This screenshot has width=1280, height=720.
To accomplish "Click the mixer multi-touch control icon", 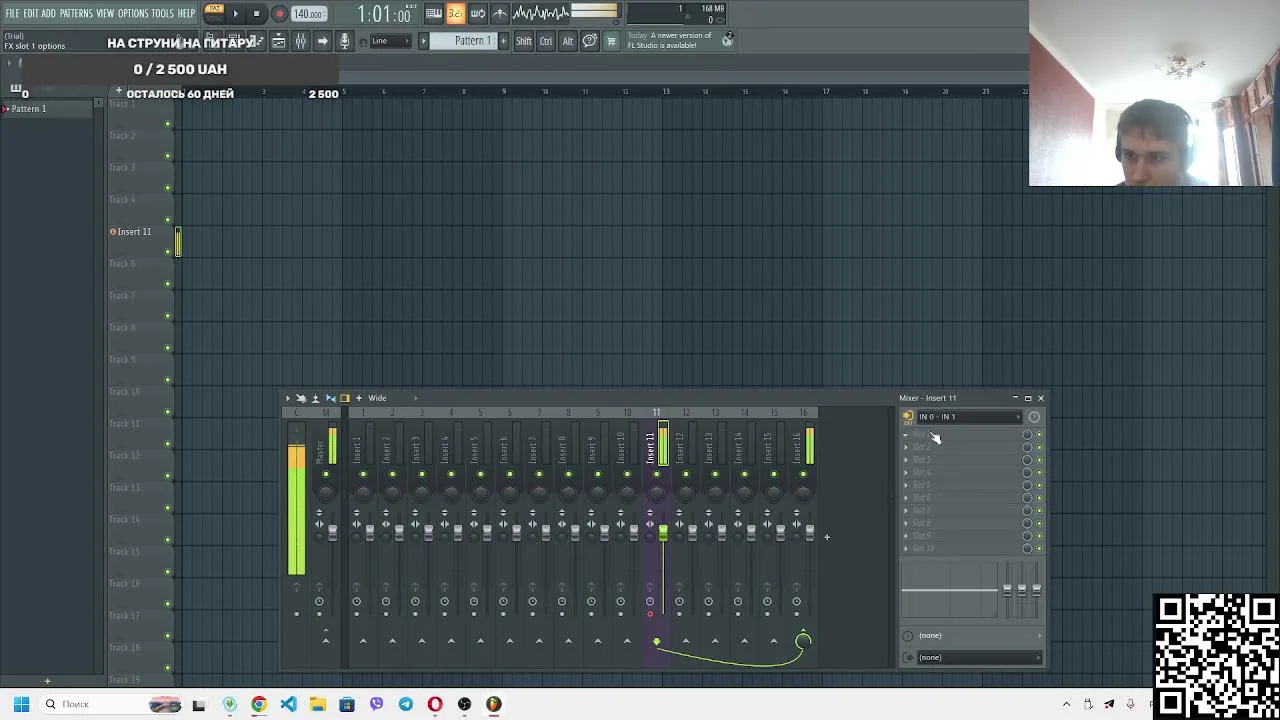I will (301, 398).
